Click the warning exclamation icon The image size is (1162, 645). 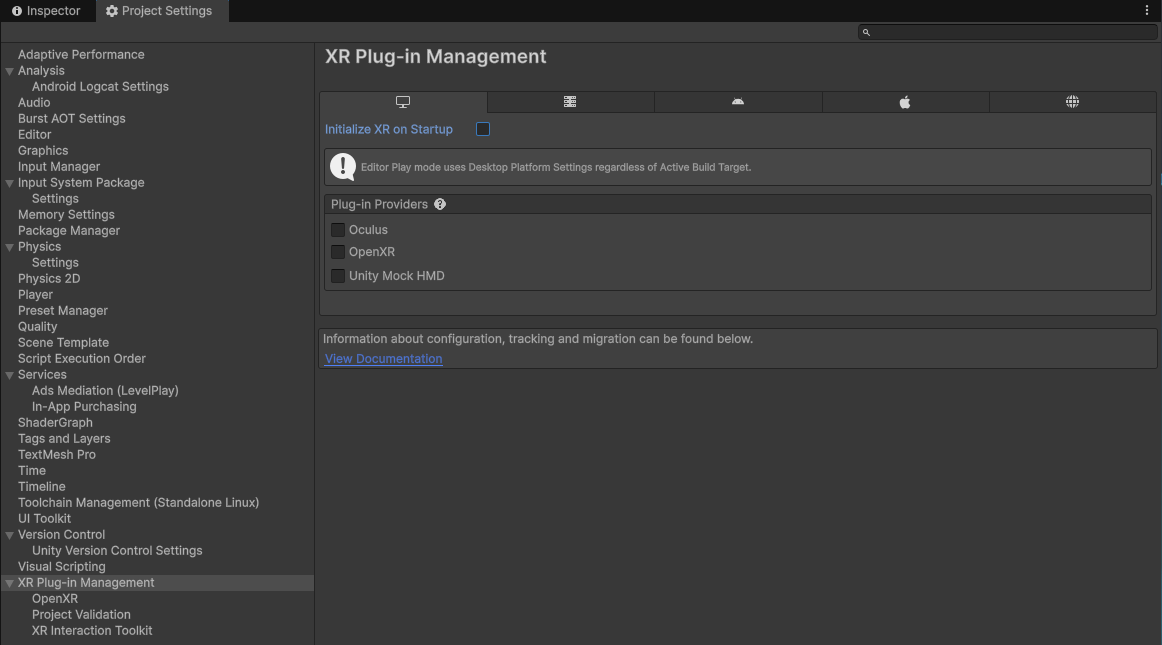pyautogui.click(x=342, y=167)
